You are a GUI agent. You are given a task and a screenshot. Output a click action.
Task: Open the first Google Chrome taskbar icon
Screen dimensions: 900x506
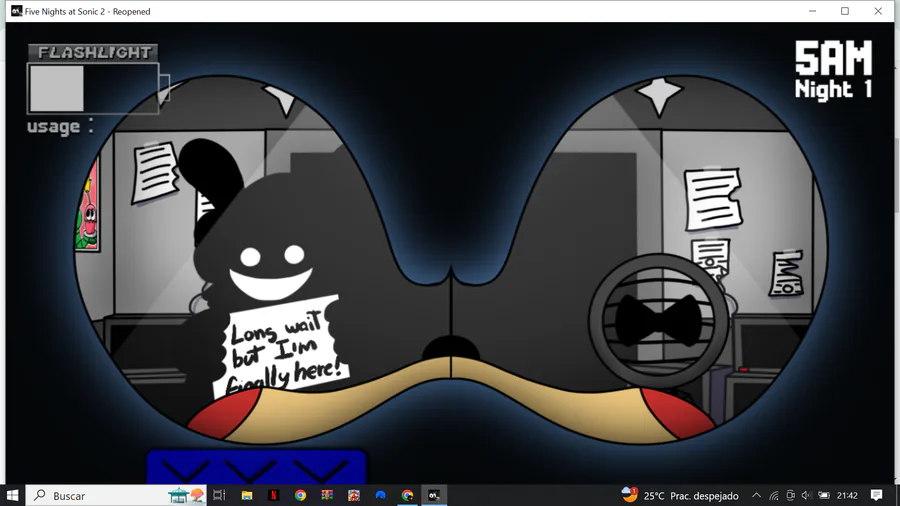point(300,495)
